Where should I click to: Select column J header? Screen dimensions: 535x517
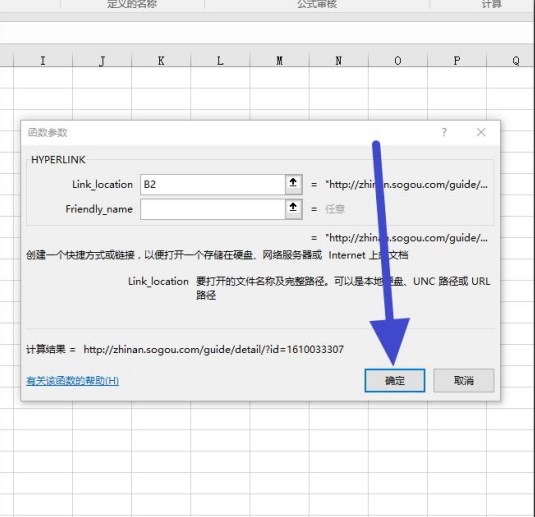(102, 60)
